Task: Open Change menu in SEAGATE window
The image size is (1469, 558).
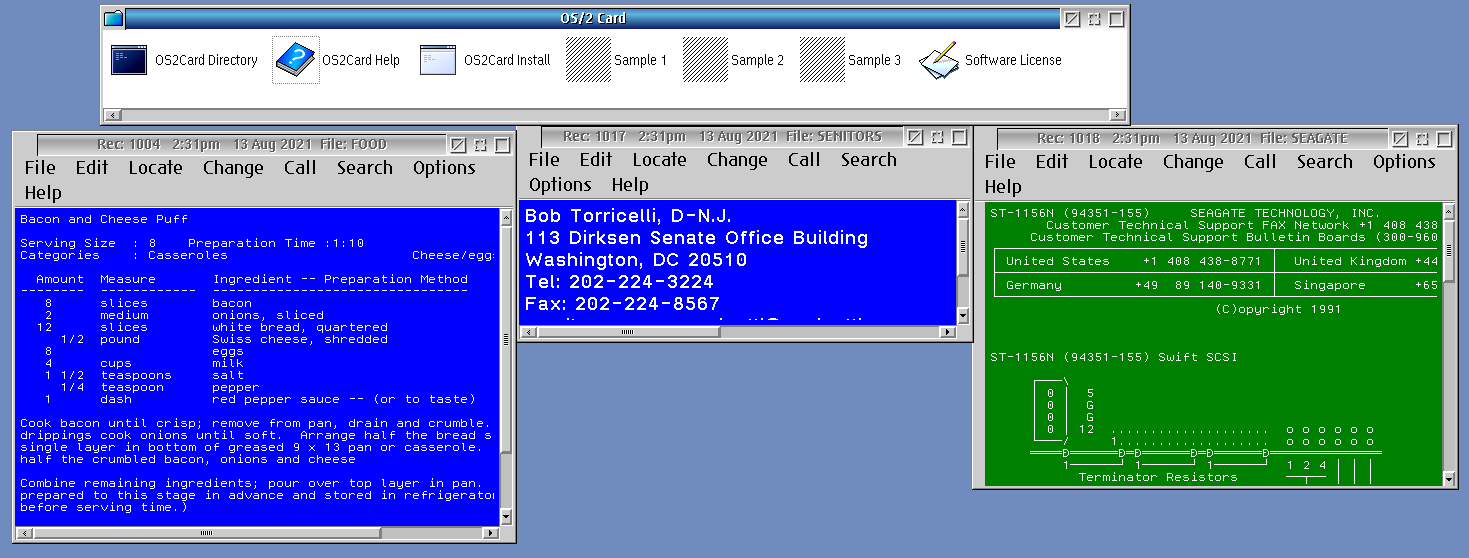Action: click(x=1193, y=162)
